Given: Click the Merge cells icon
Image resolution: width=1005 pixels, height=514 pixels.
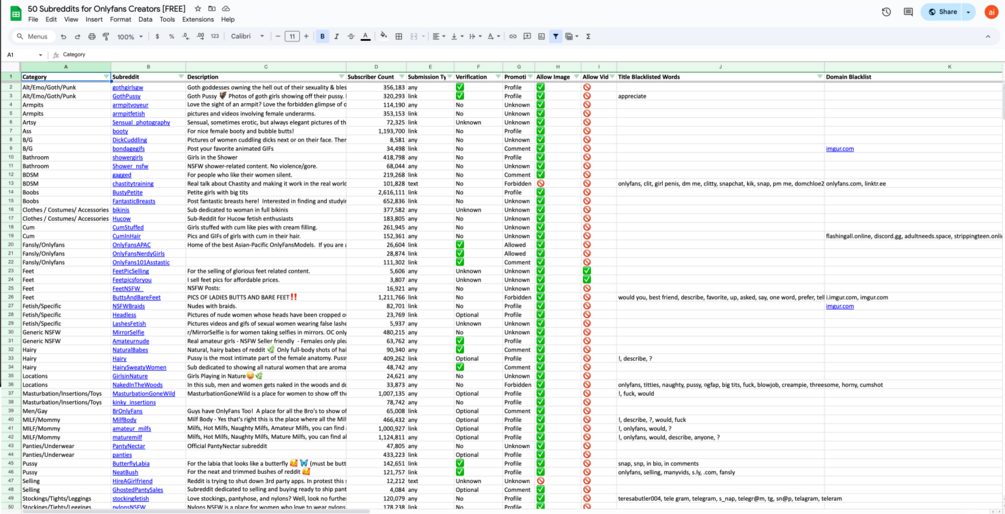Looking at the screenshot, I should click(x=415, y=37).
